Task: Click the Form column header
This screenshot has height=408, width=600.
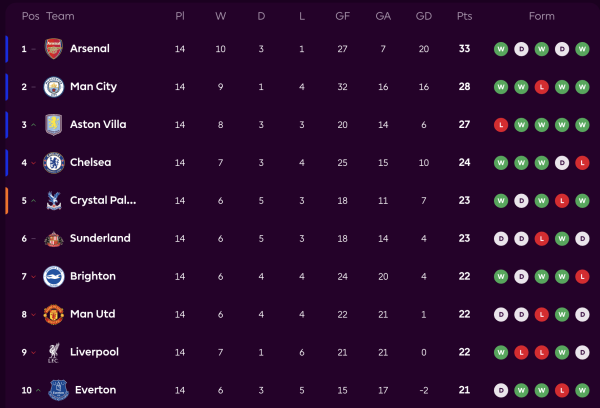Action: (x=541, y=16)
